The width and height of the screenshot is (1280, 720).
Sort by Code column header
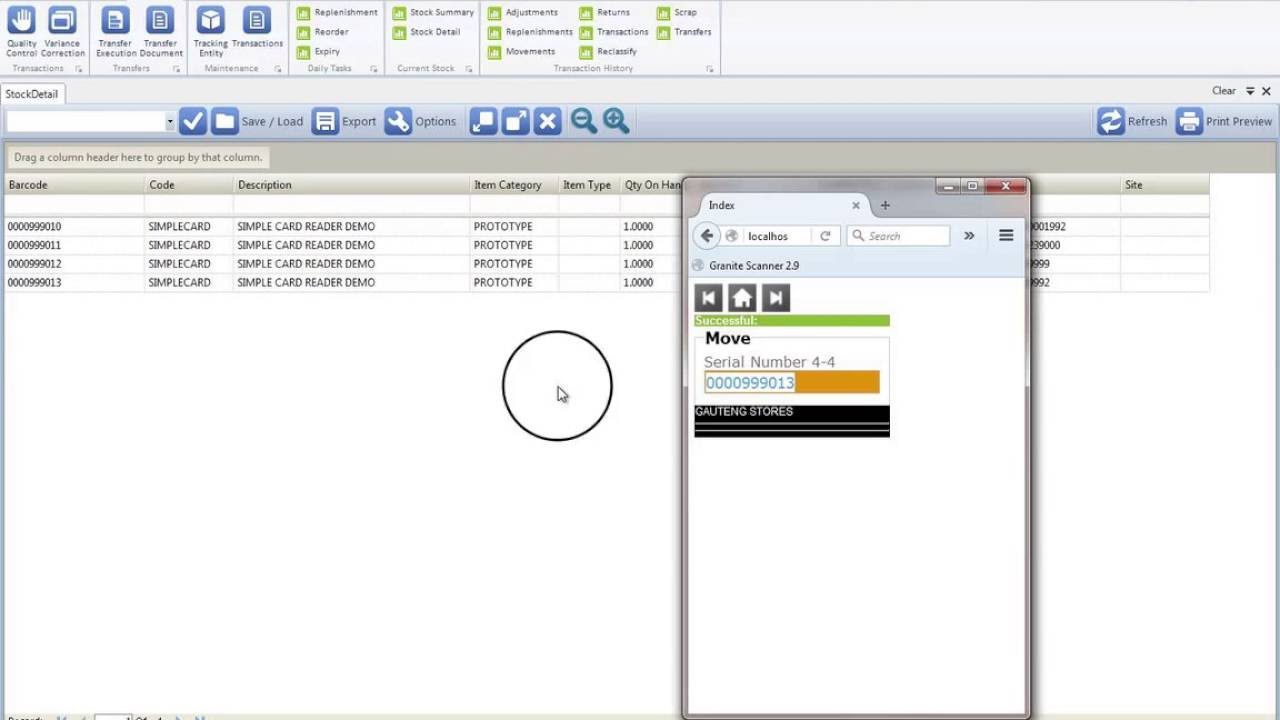coord(189,185)
